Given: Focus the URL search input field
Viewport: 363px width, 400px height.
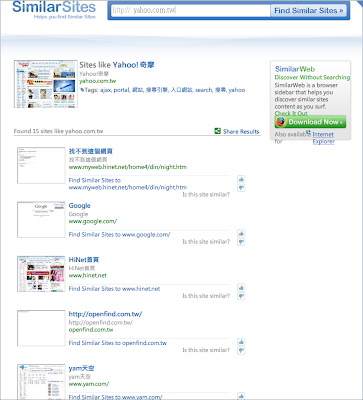Looking at the screenshot, I should (190, 11).
